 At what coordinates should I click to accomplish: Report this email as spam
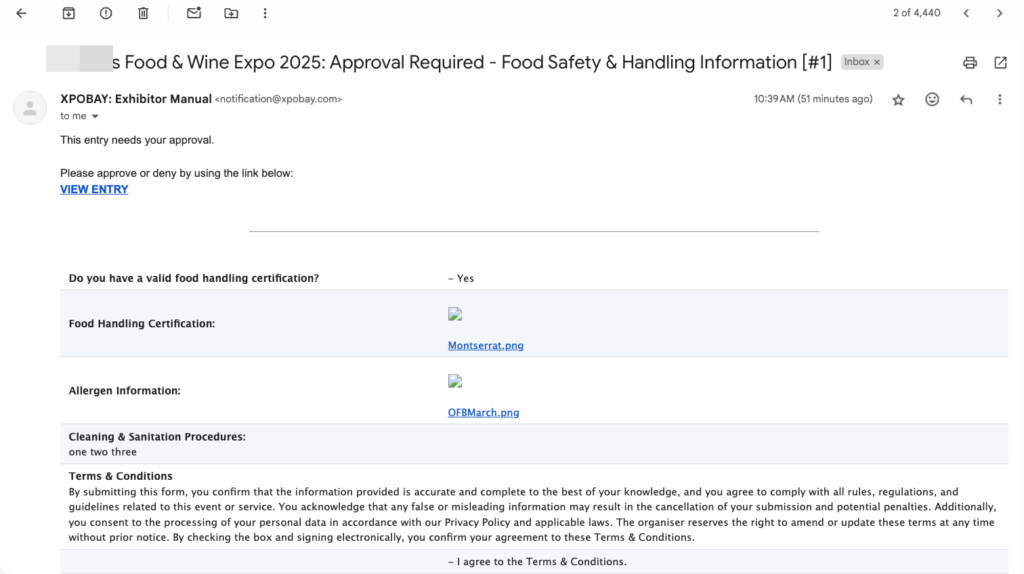pyautogui.click(x=106, y=13)
